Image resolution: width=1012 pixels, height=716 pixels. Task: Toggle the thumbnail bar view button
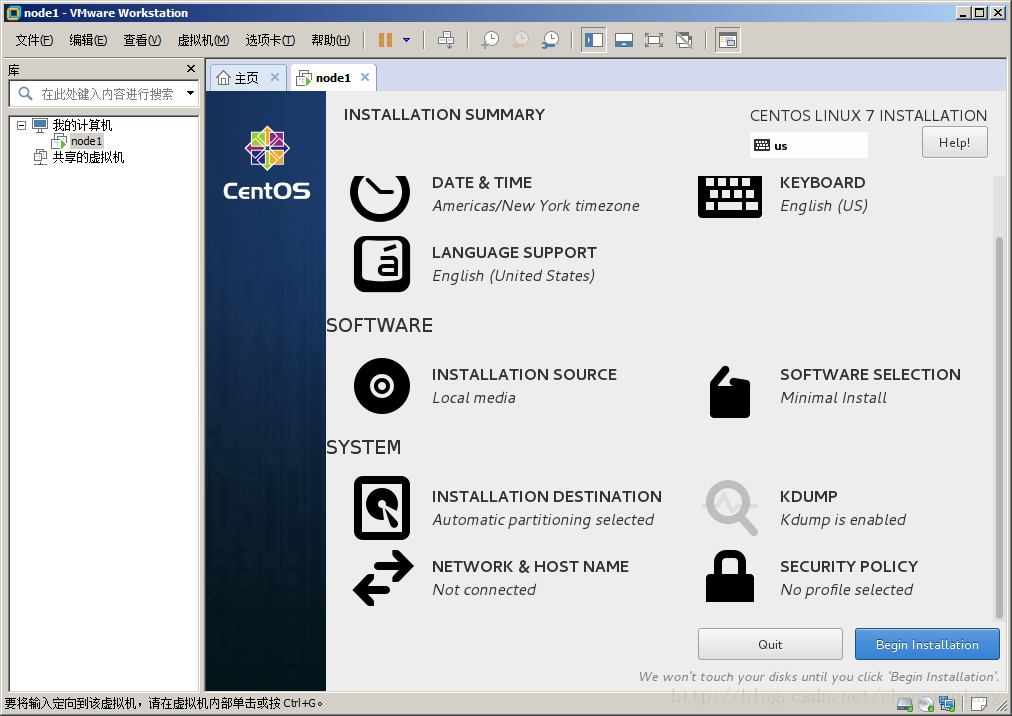click(623, 40)
